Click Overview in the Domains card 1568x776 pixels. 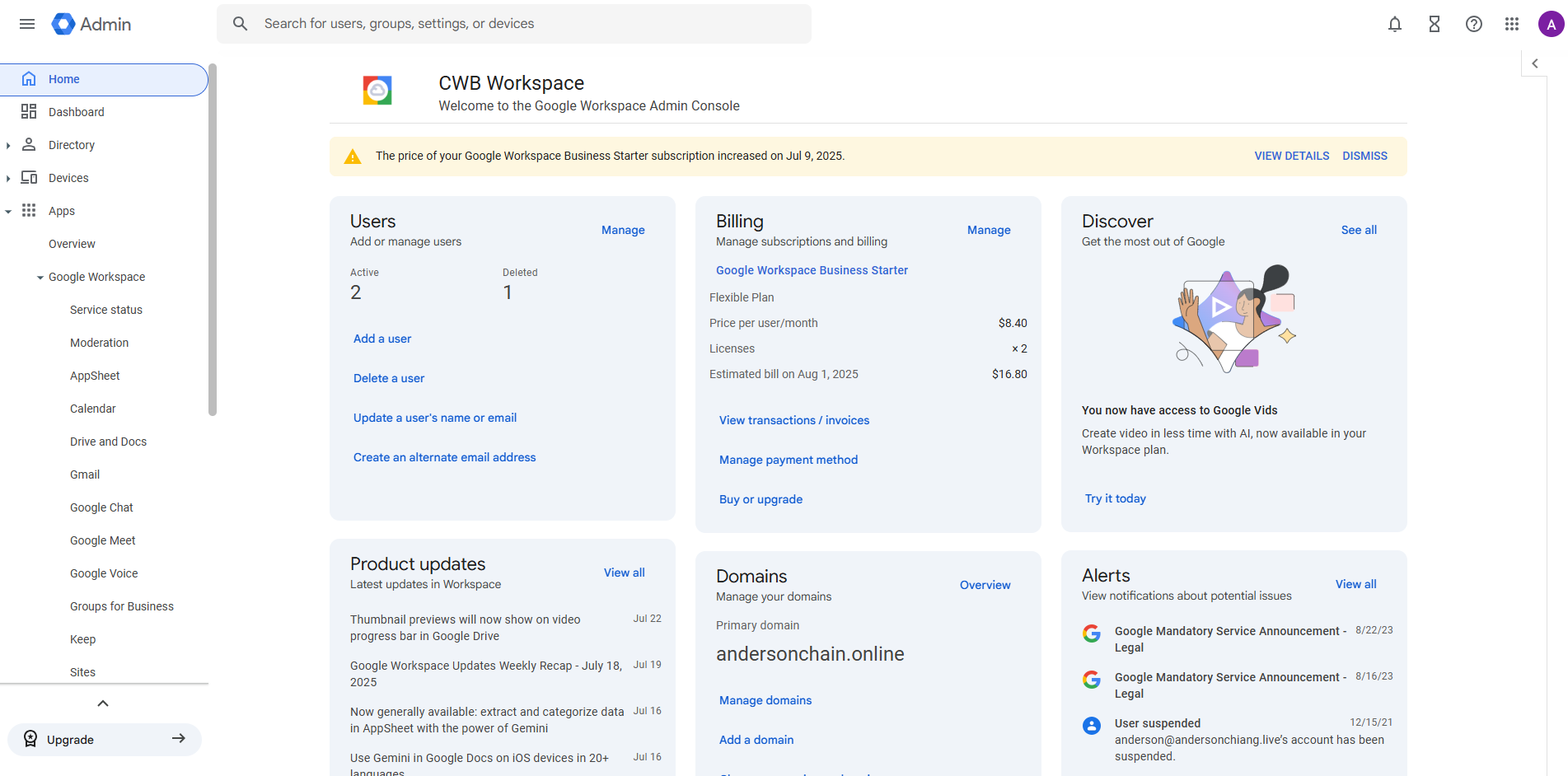click(x=985, y=585)
